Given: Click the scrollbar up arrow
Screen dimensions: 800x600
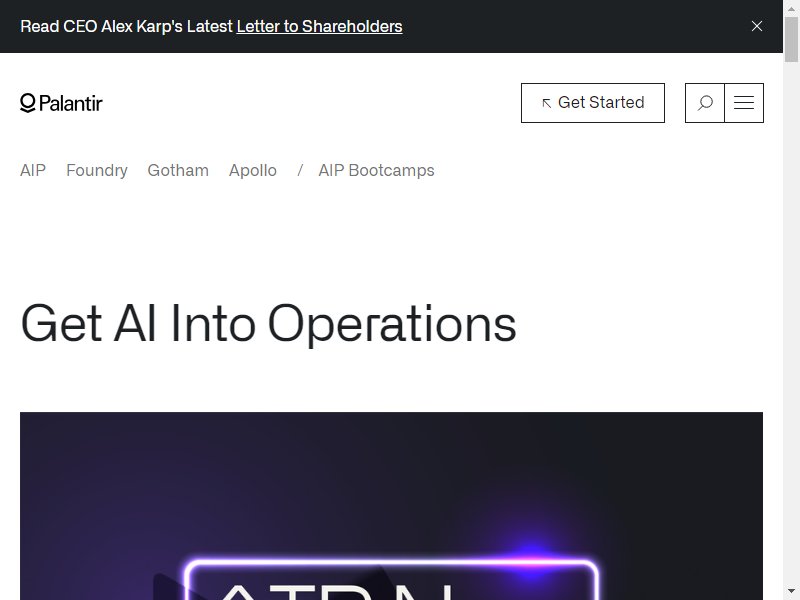Looking at the screenshot, I should click(x=791, y=8).
